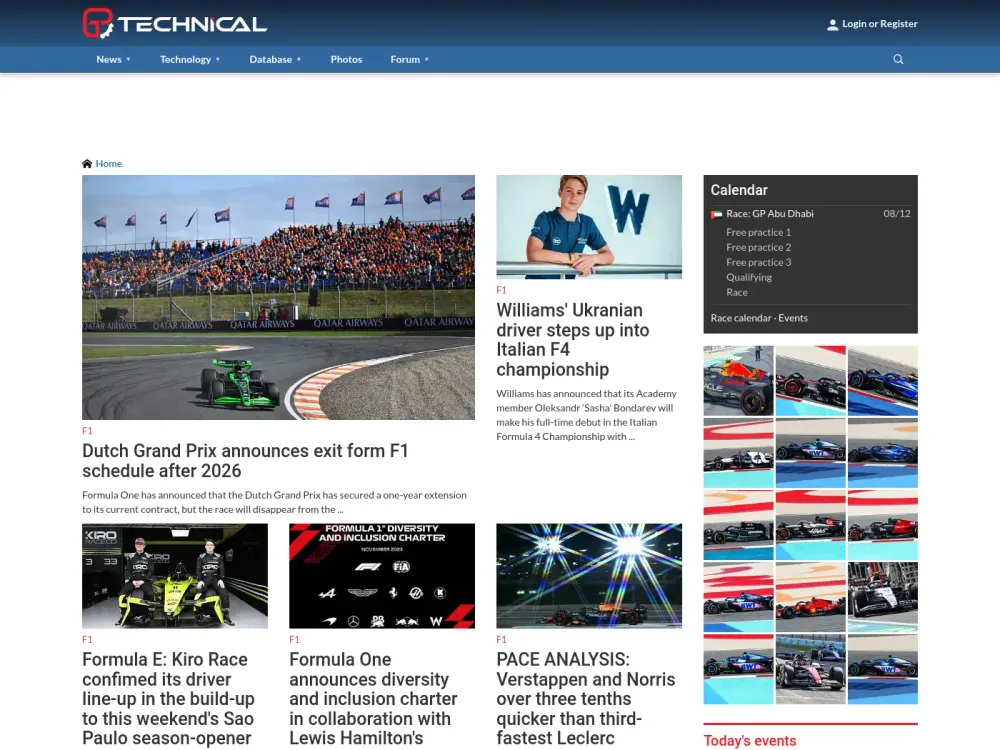Image resolution: width=1000 pixels, height=750 pixels.
Task: Click the Today's events heading
Action: coord(750,740)
